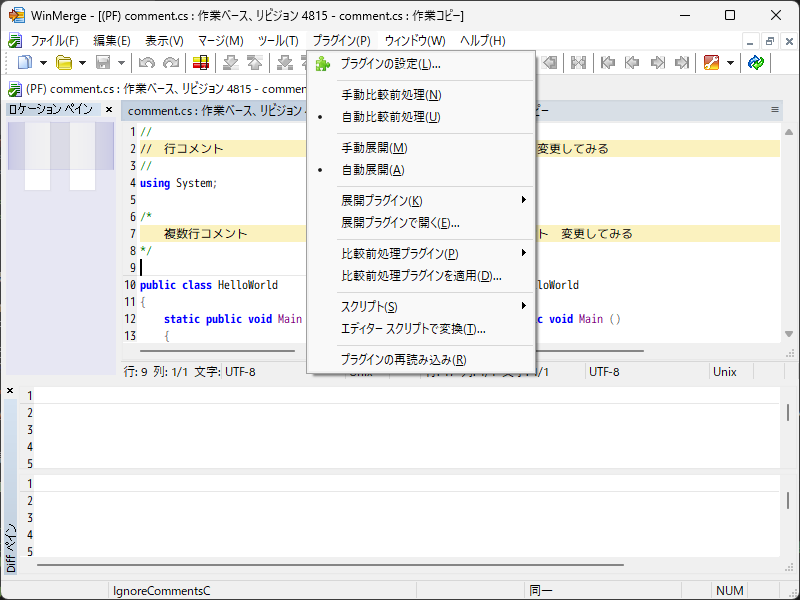Close the Location pane with its X

pyautogui.click(x=109, y=109)
